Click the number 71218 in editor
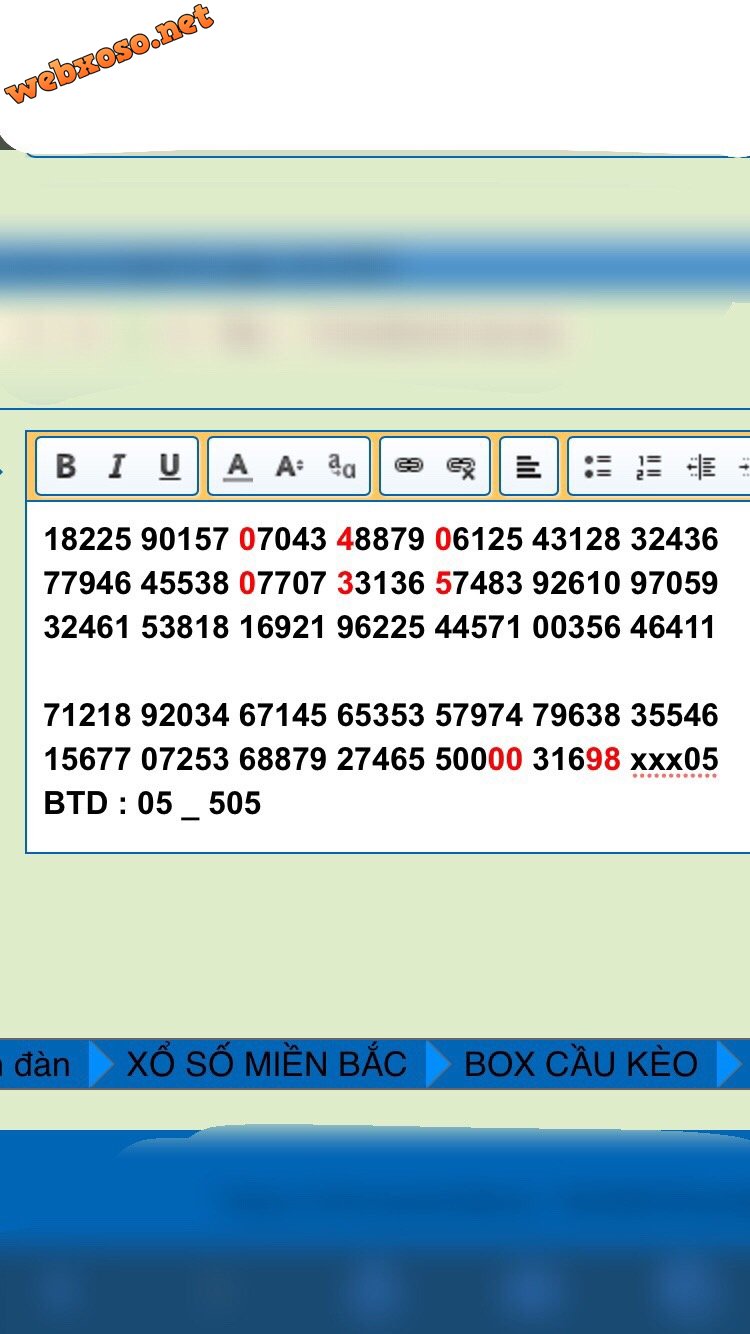Image resolution: width=750 pixels, height=1334 pixels. 88,715
